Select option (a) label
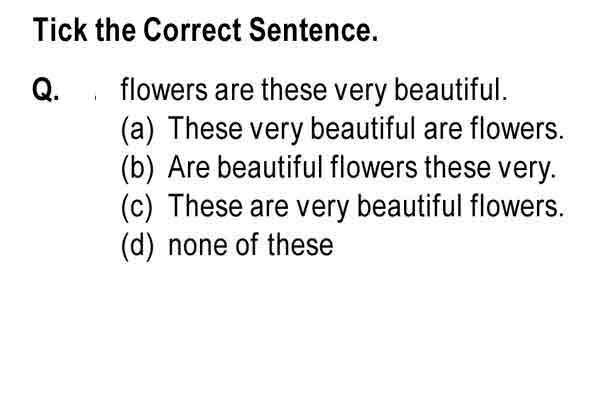The height and width of the screenshot is (400, 600). [137, 129]
